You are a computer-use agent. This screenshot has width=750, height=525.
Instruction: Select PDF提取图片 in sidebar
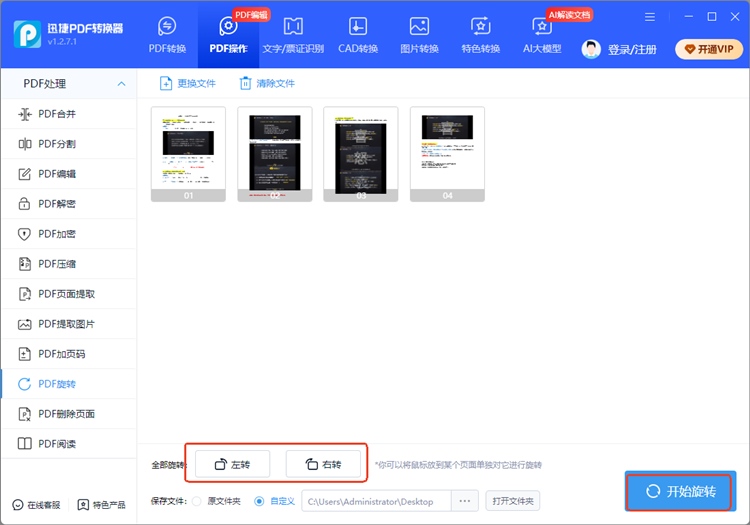[69, 324]
